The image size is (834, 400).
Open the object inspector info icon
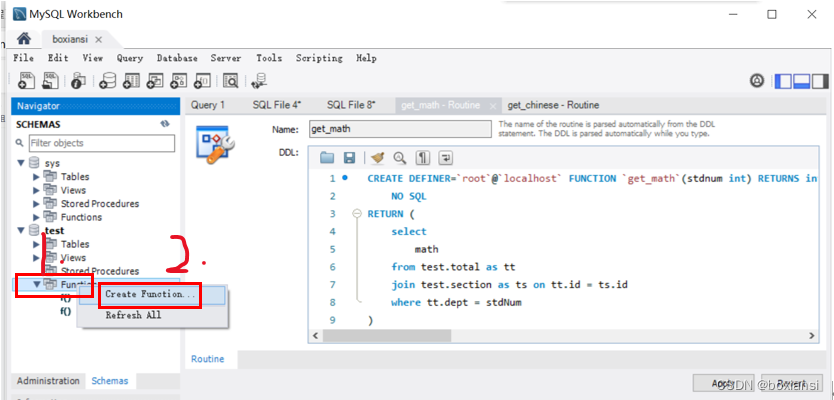78,80
